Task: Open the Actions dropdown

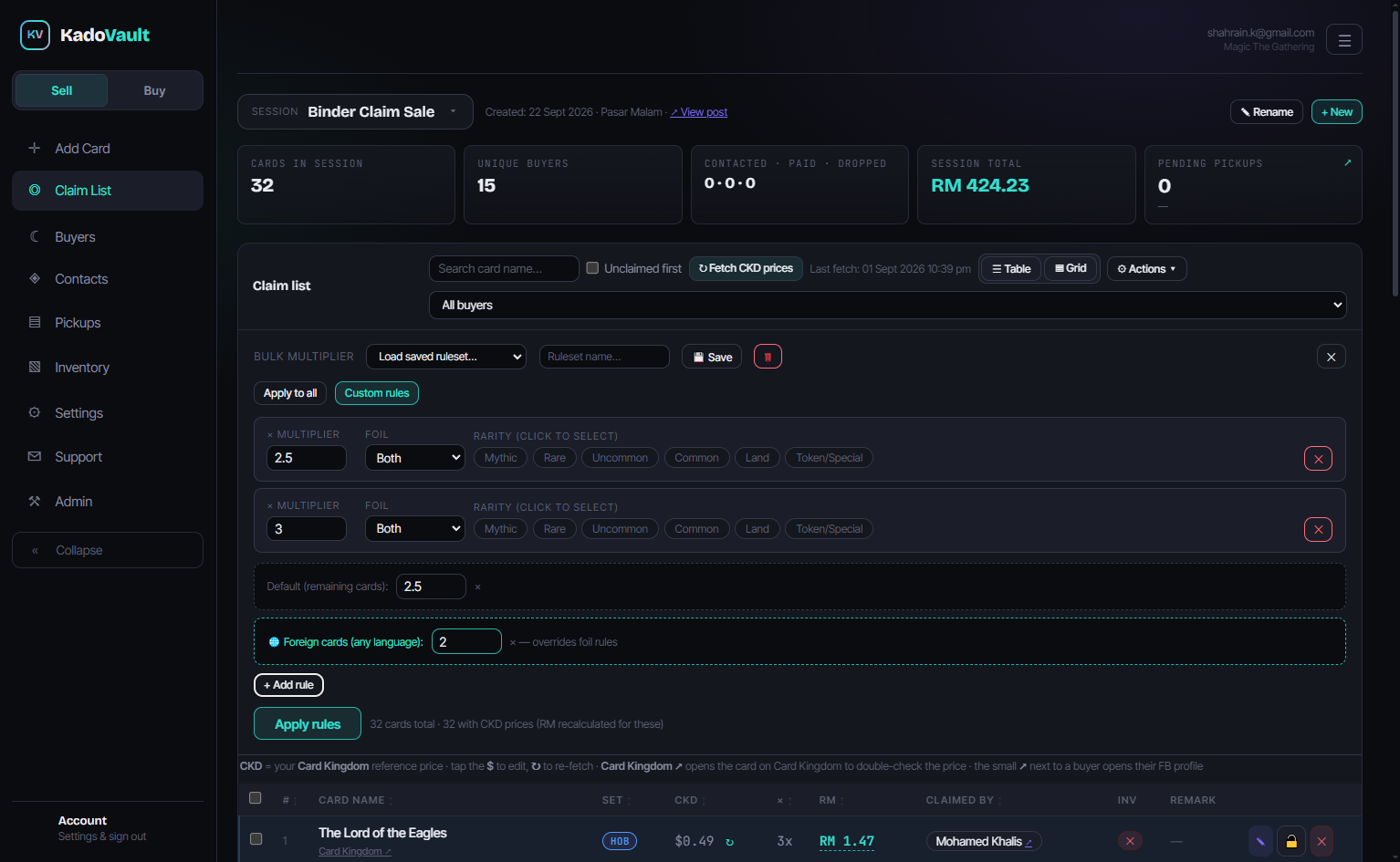Action: click(1147, 268)
